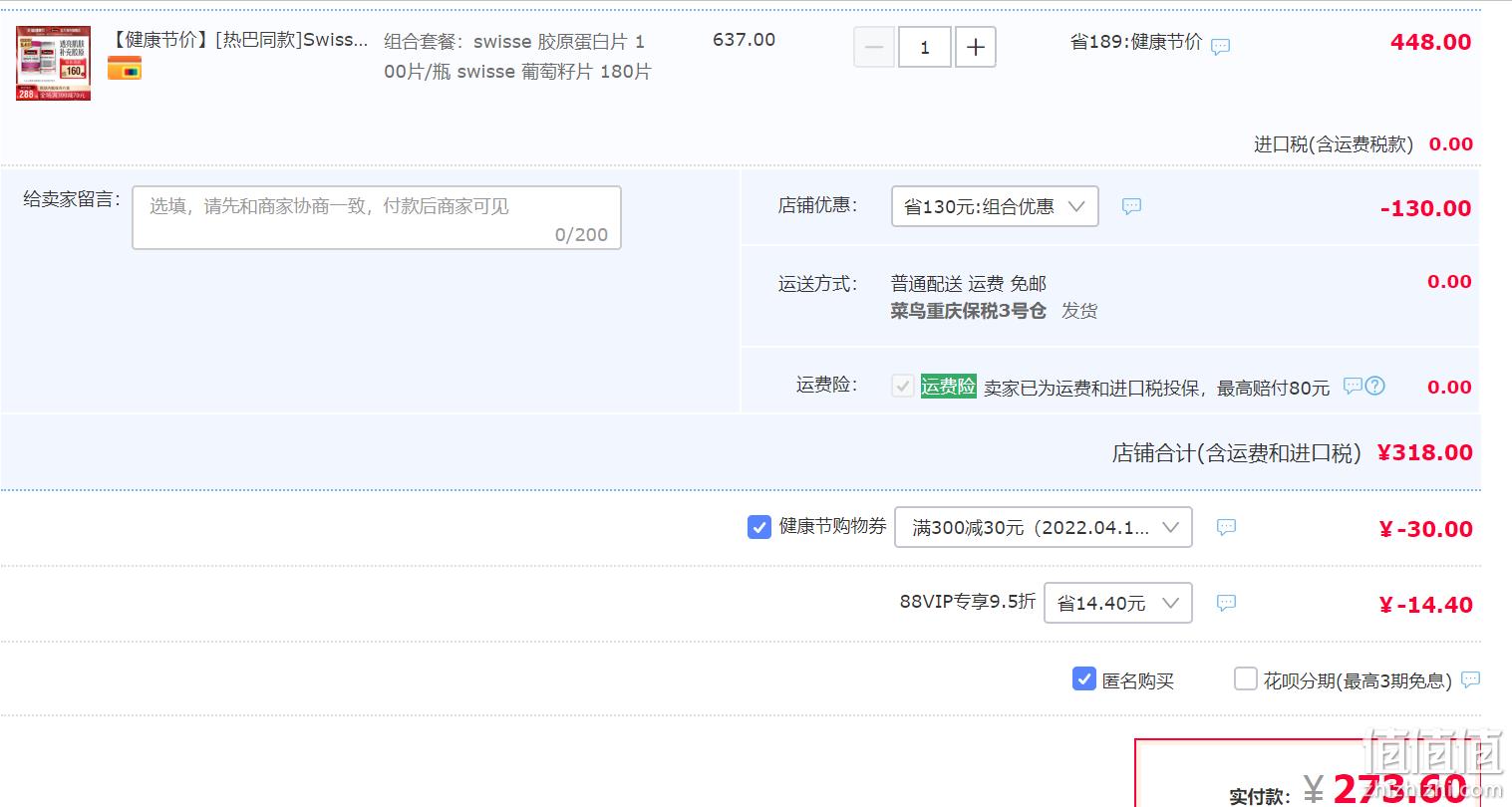Click the 普通配送 运费 免邮 text
Screen dimensions: 1512x807
pos(968,284)
